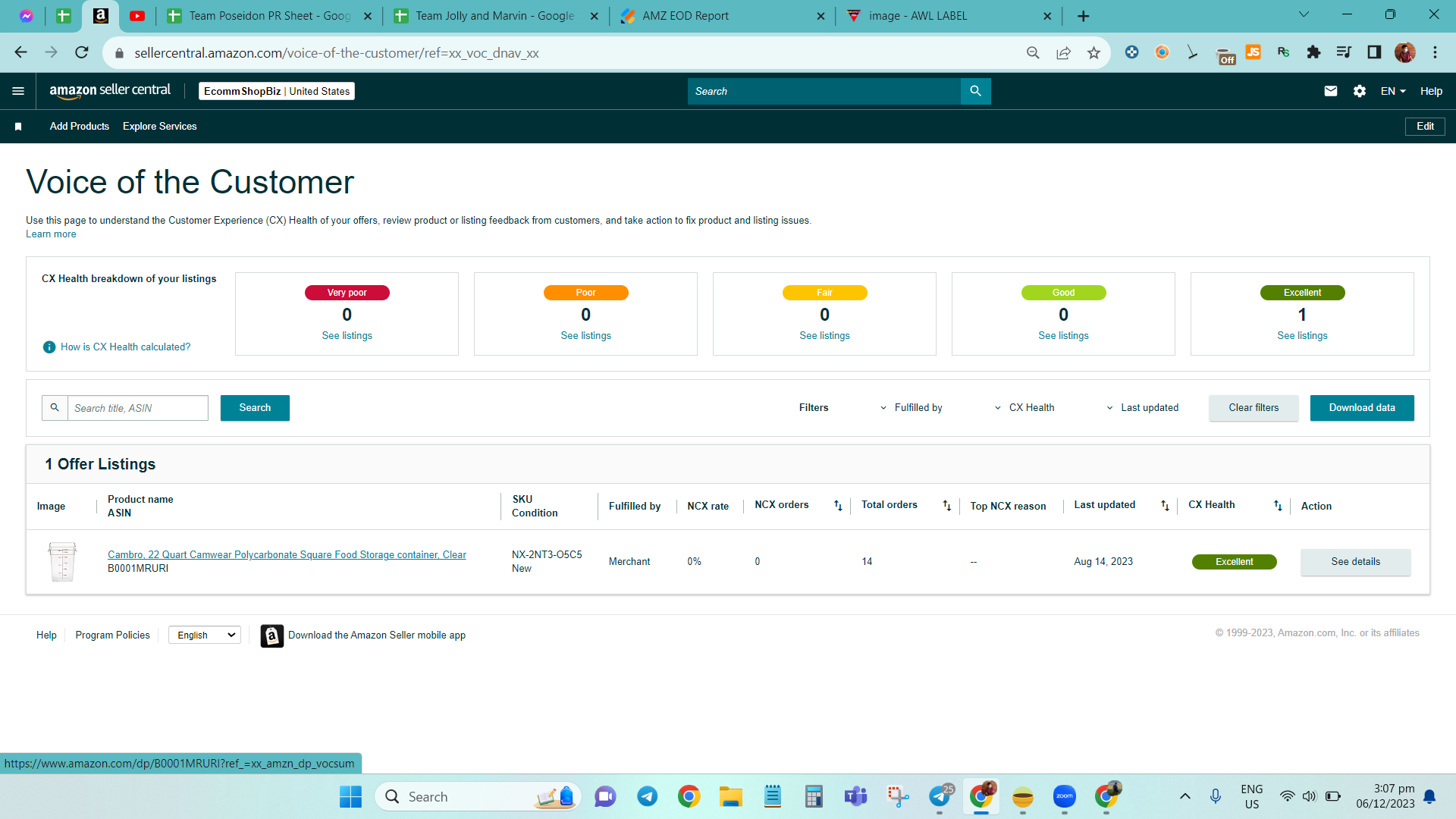Sort by Last updated column arrows
The image size is (1456, 819).
(1165, 506)
